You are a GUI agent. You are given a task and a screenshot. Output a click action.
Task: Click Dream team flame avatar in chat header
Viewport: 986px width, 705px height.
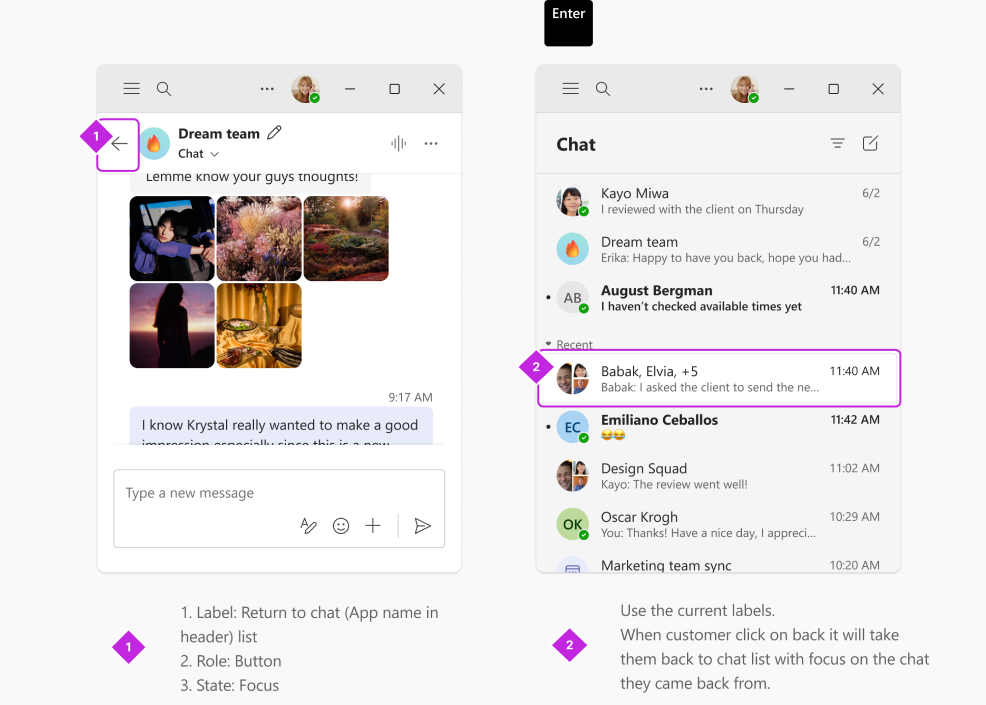pyautogui.click(x=154, y=143)
